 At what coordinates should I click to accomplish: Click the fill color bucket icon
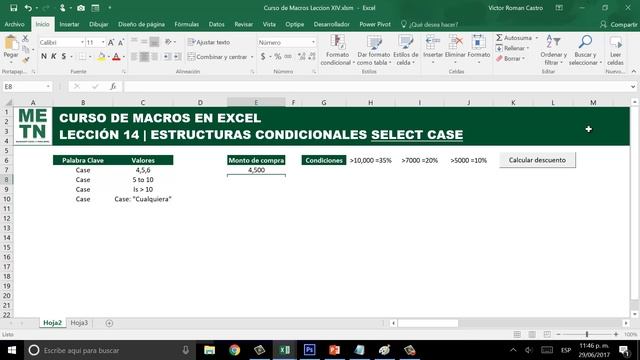click(x=101, y=57)
